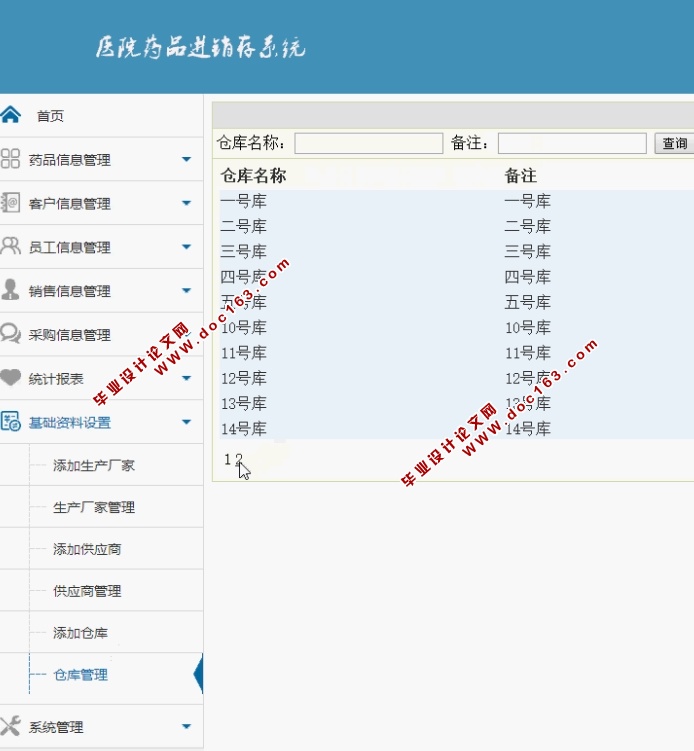Open the 首页 menu item
The width and height of the screenshot is (694, 751).
50,116
